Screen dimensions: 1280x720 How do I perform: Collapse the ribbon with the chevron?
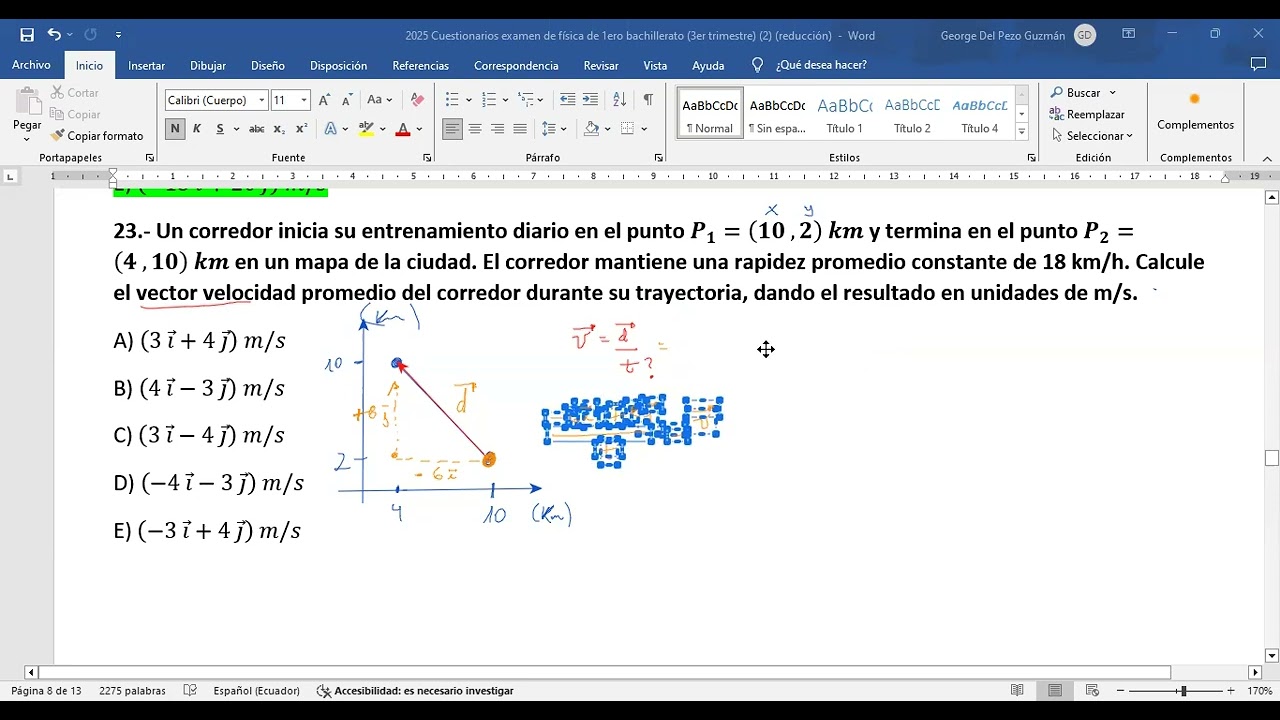[1267, 158]
